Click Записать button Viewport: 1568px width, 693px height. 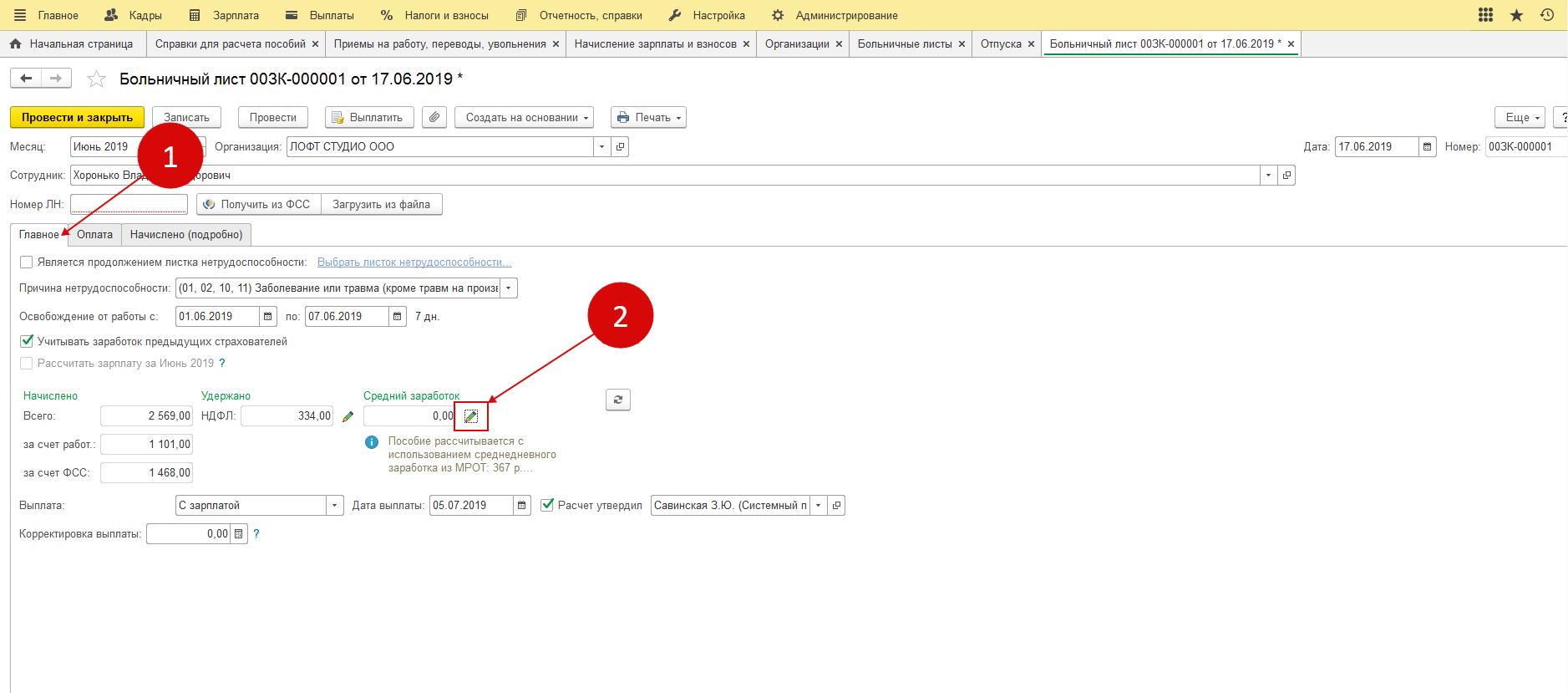pos(186,117)
